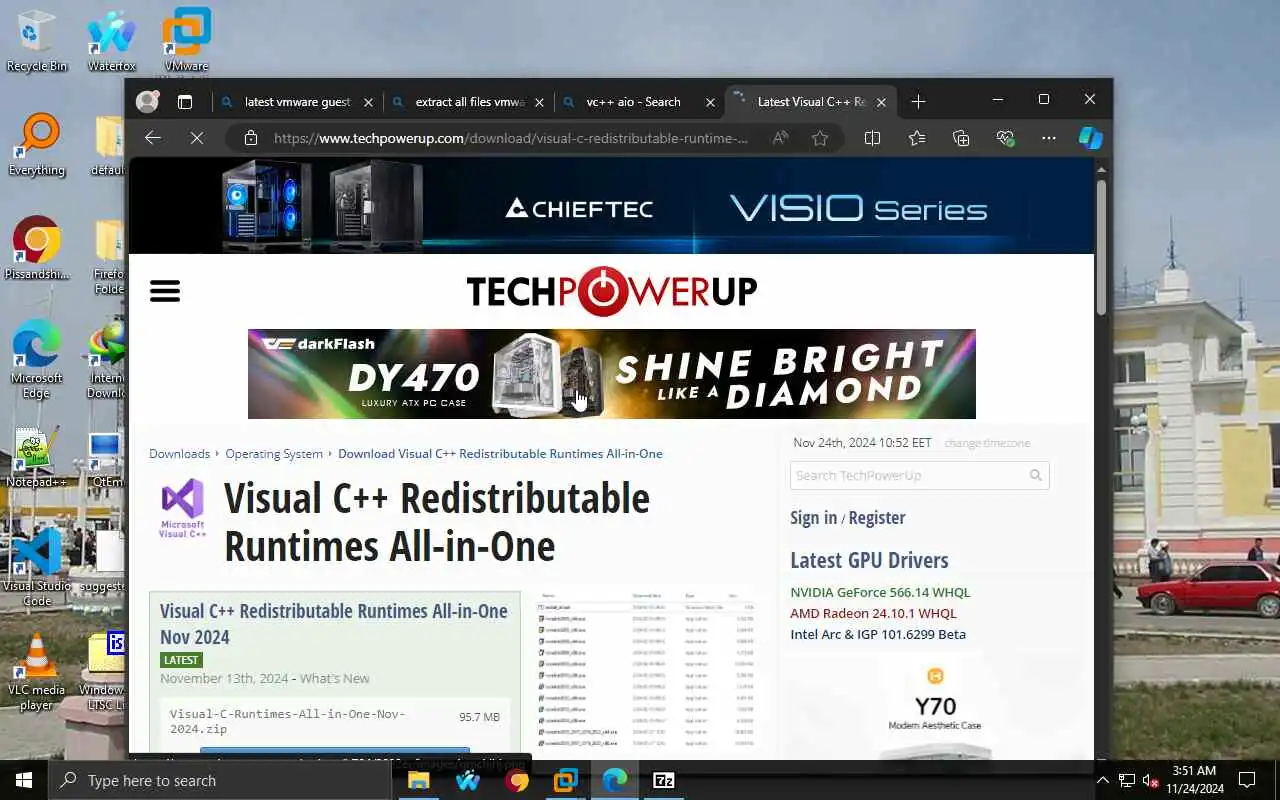This screenshot has width=1280, height=800.
Task: Click the Operating System breadcrumb link
Action: click(274, 453)
